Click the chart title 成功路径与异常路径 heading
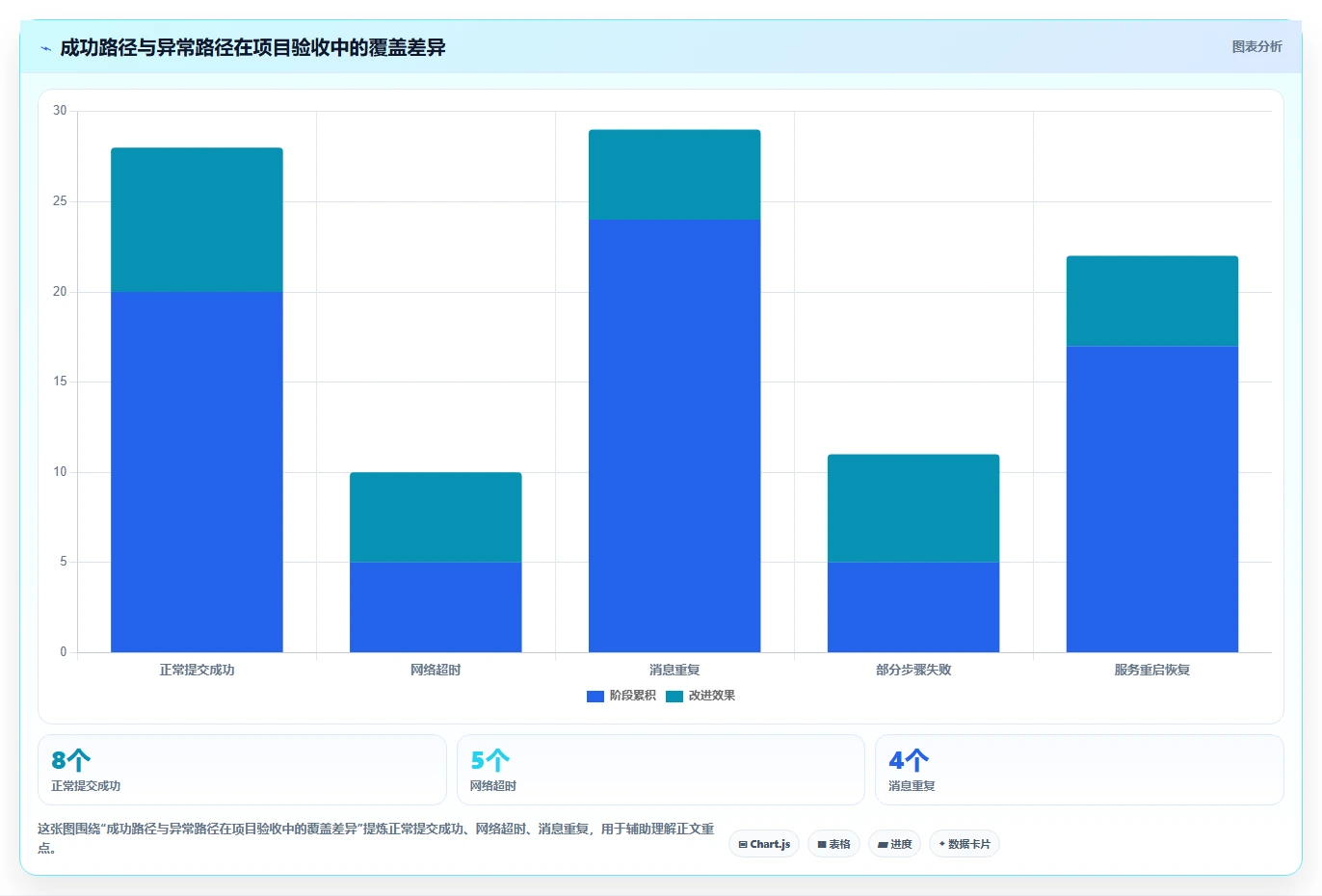The width and height of the screenshot is (1322, 896). [x=252, y=48]
